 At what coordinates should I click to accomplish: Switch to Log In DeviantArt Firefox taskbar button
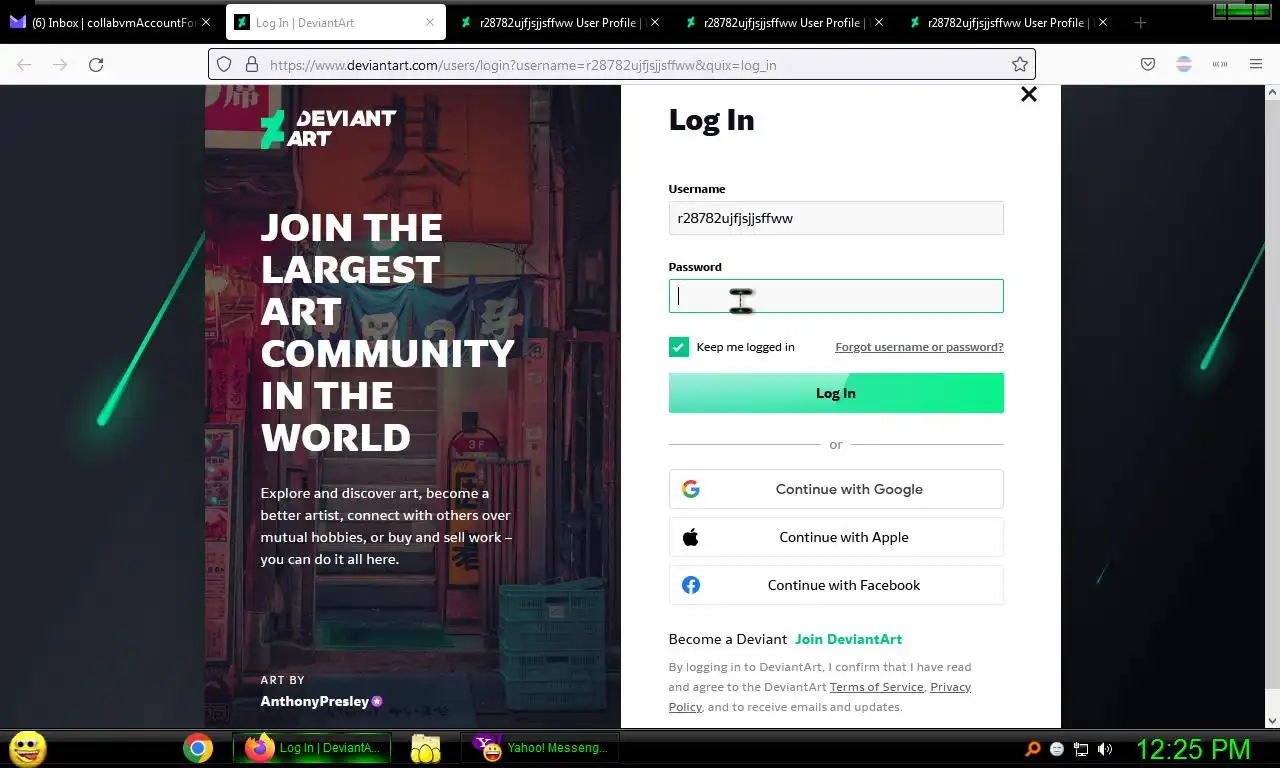(311, 748)
